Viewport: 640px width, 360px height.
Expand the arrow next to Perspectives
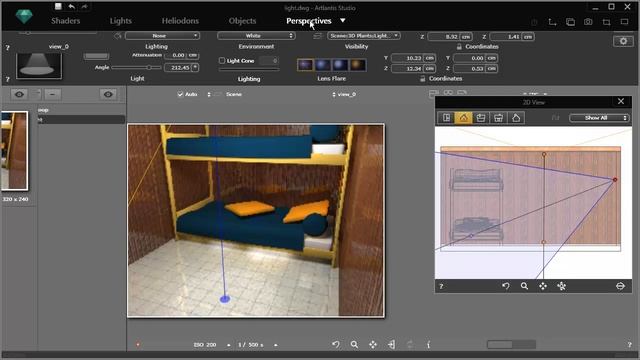(342, 20)
